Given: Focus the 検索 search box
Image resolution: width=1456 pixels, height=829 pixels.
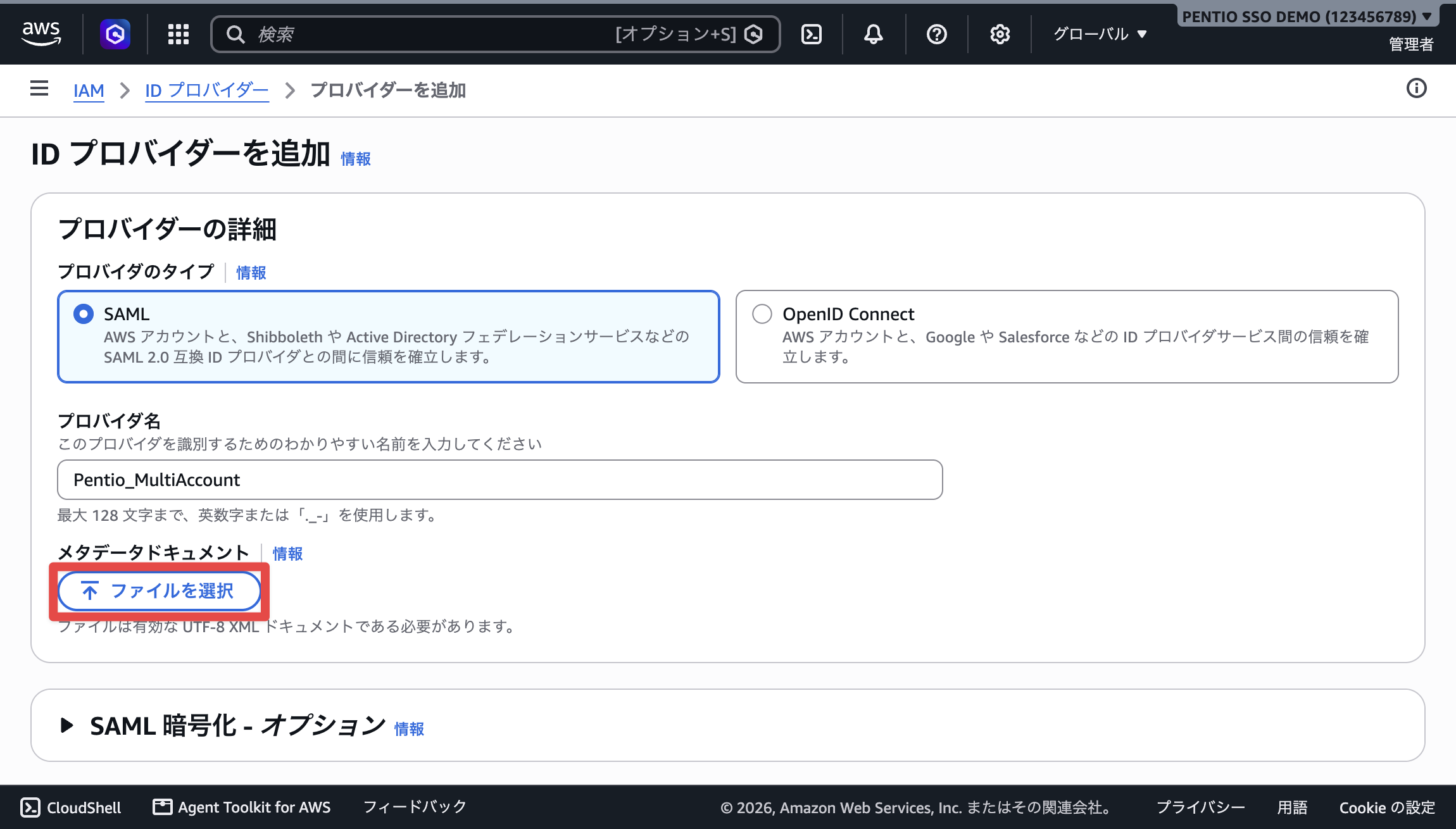Looking at the screenshot, I should point(495,34).
